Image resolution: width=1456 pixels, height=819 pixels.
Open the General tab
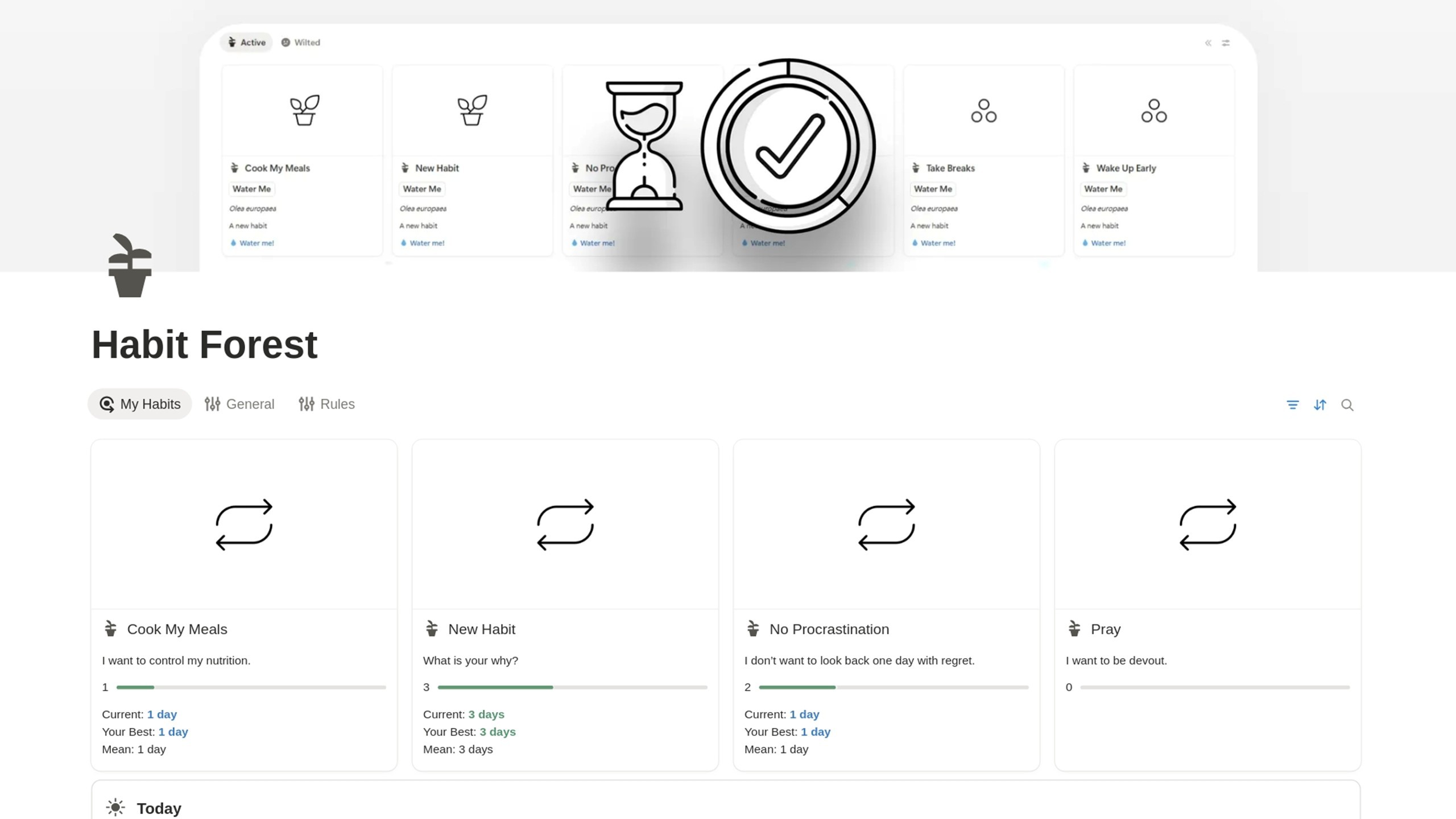[x=239, y=404]
